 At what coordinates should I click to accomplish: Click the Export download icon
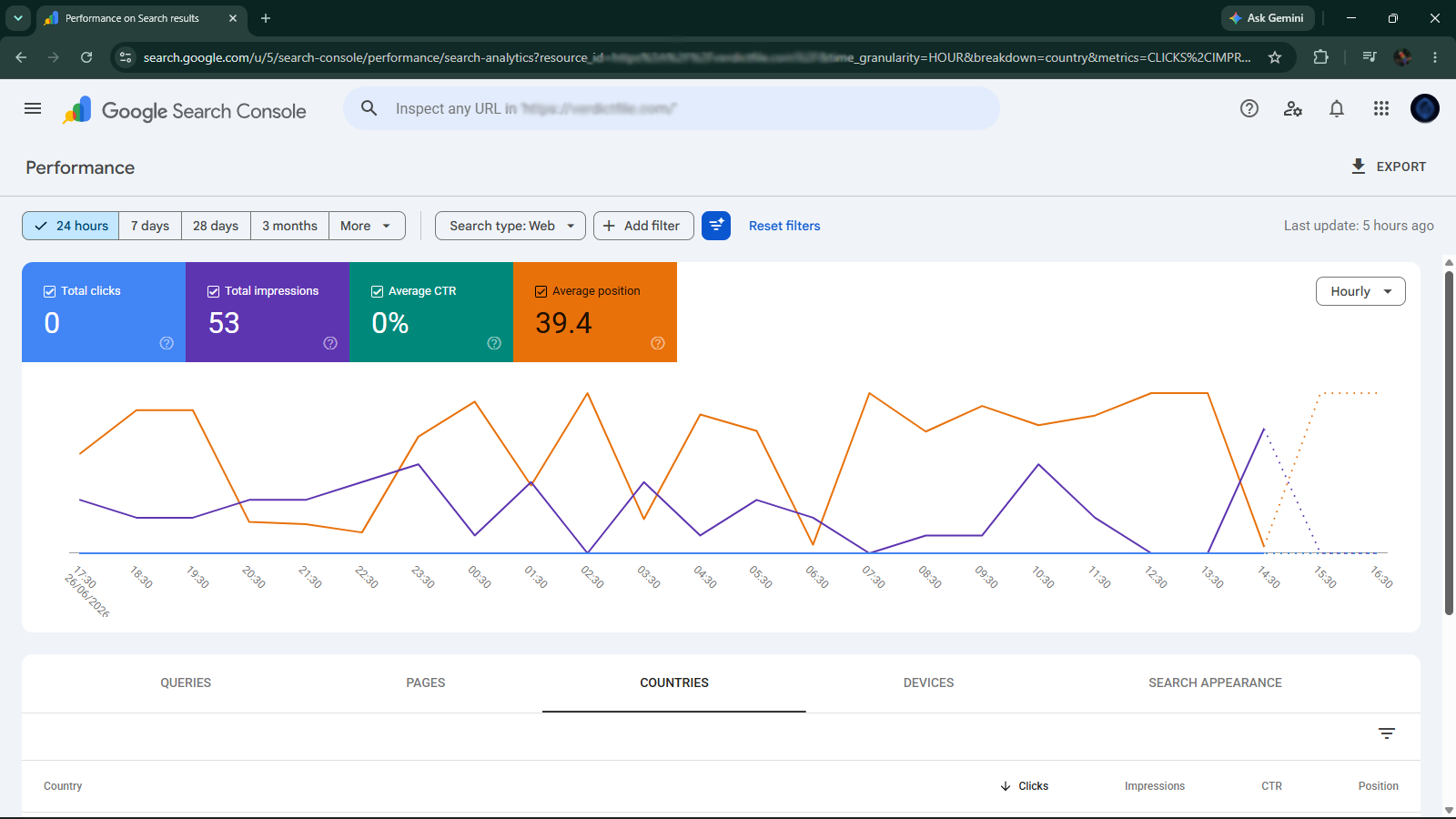[x=1359, y=167]
